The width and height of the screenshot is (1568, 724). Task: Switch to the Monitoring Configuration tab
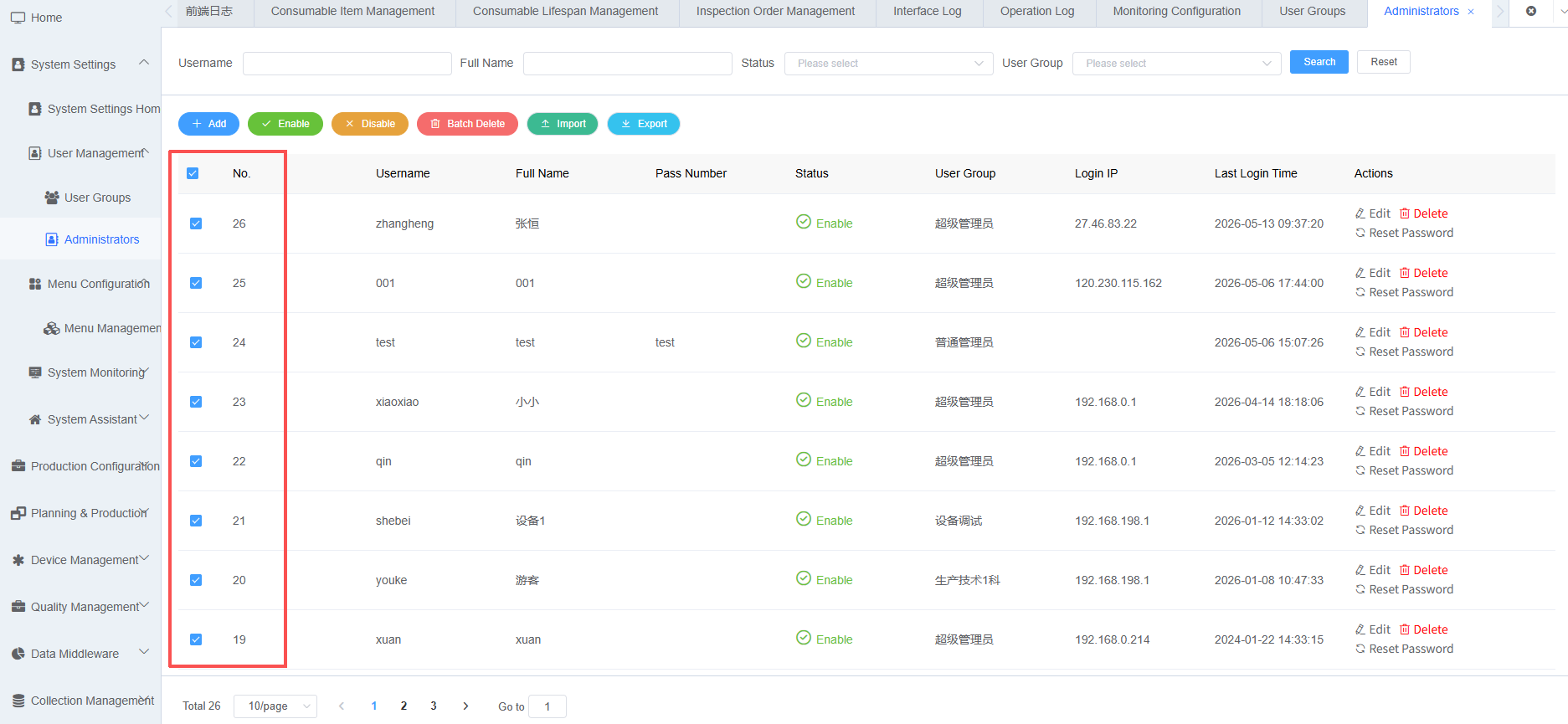click(1176, 12)
